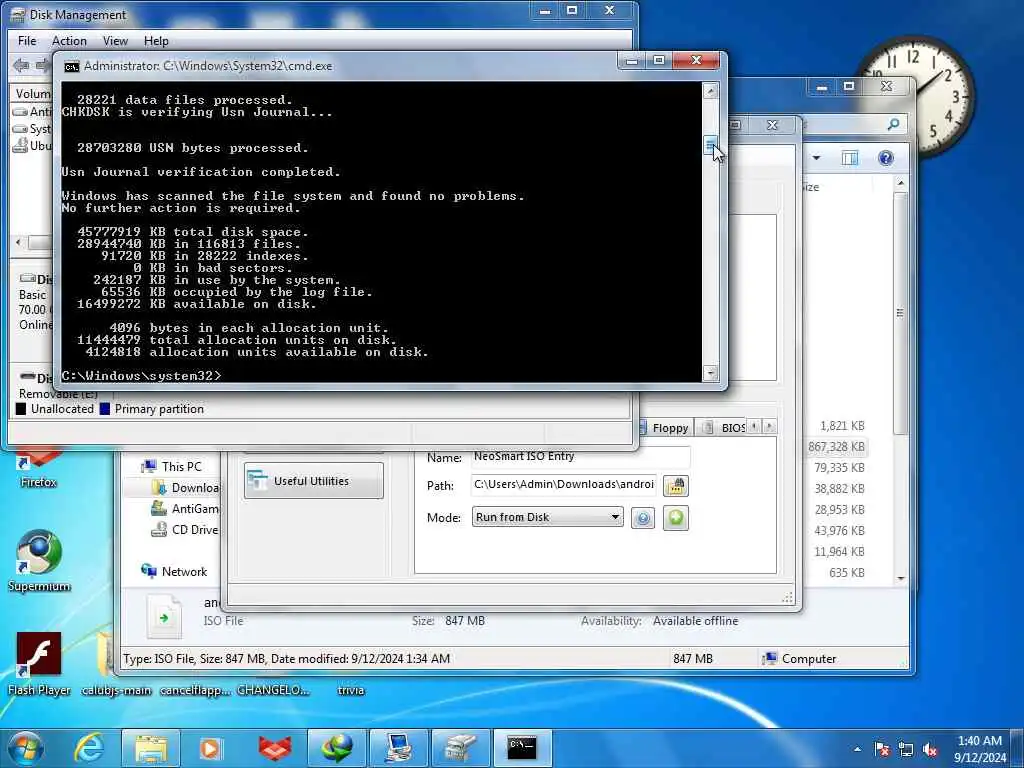Open File menu in Disk Management

[x=27, y=40]
